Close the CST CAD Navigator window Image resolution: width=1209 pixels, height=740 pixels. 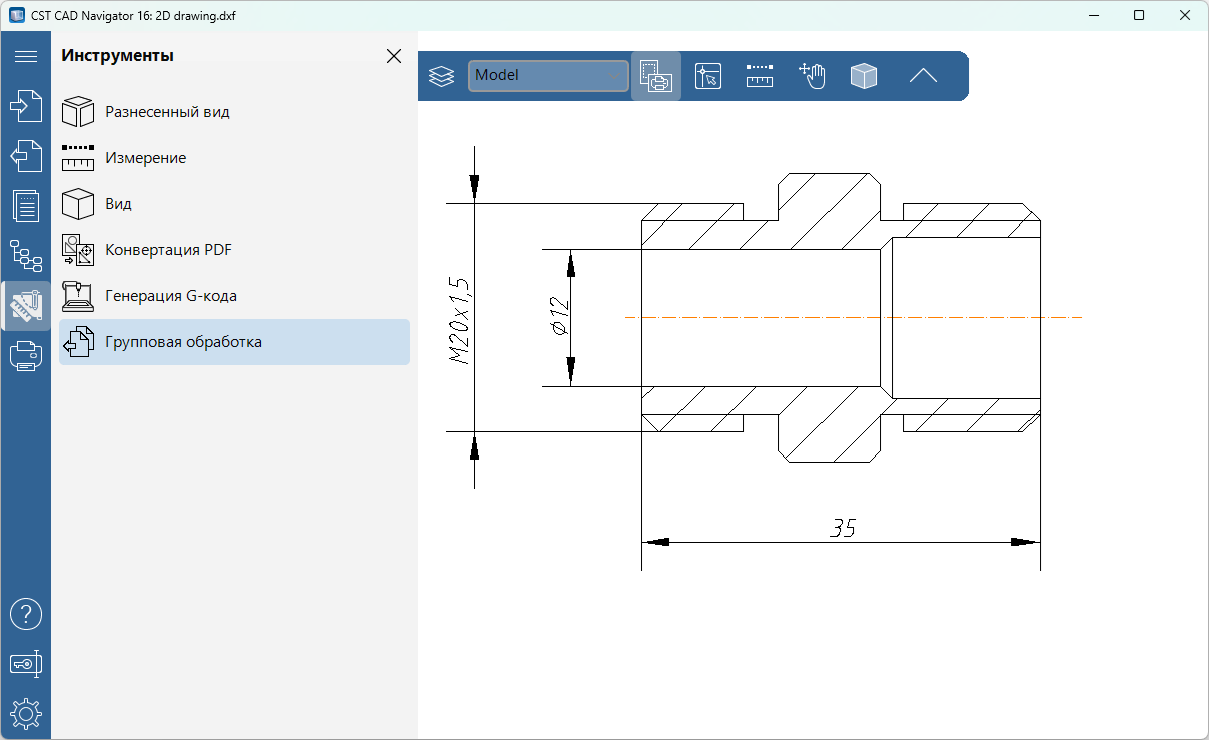[x=1185, y=15]
